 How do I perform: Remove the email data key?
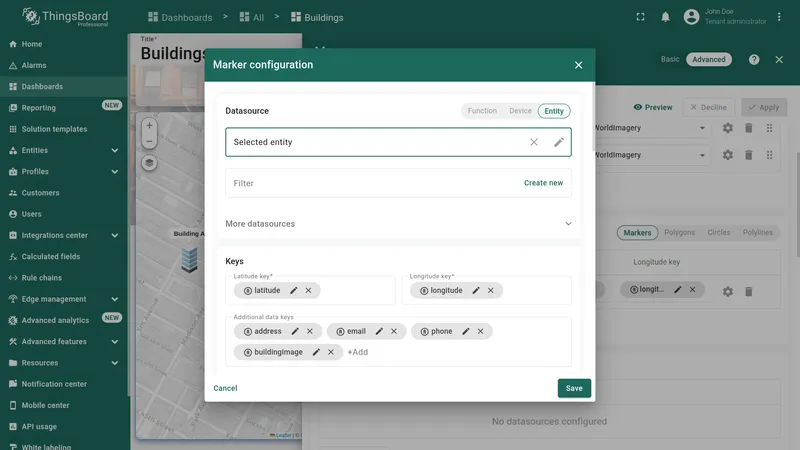[x=394, y=331]
